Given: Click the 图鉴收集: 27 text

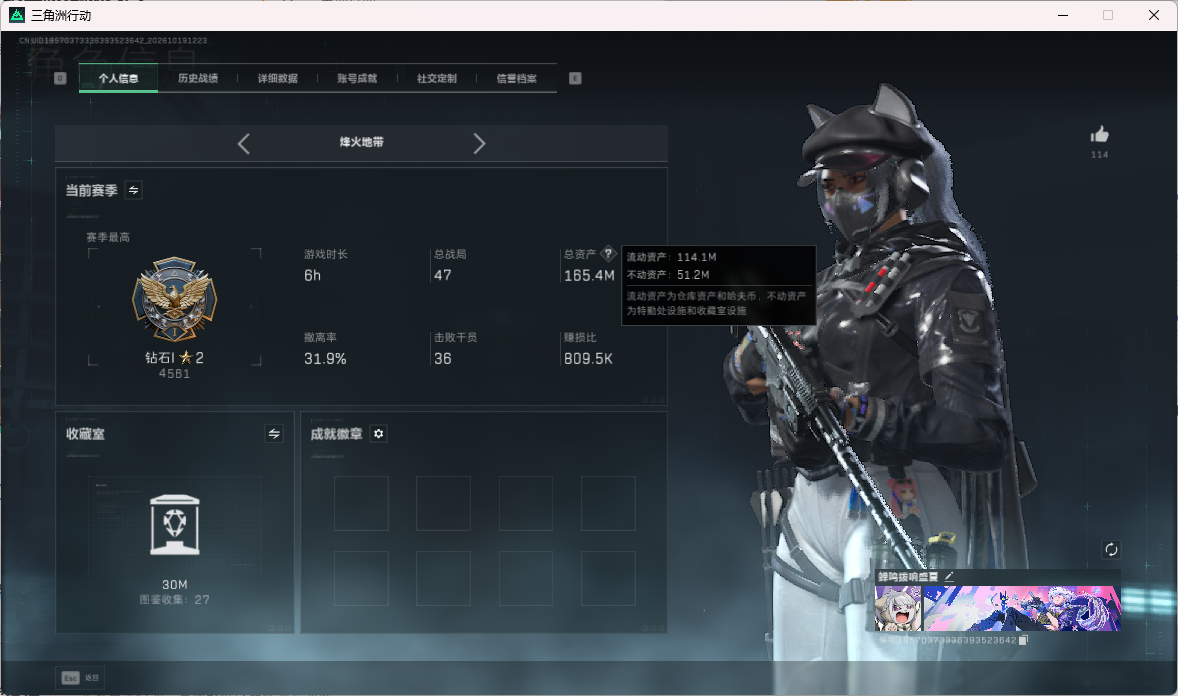Looking at the screenshot, I should click(174, 600).
